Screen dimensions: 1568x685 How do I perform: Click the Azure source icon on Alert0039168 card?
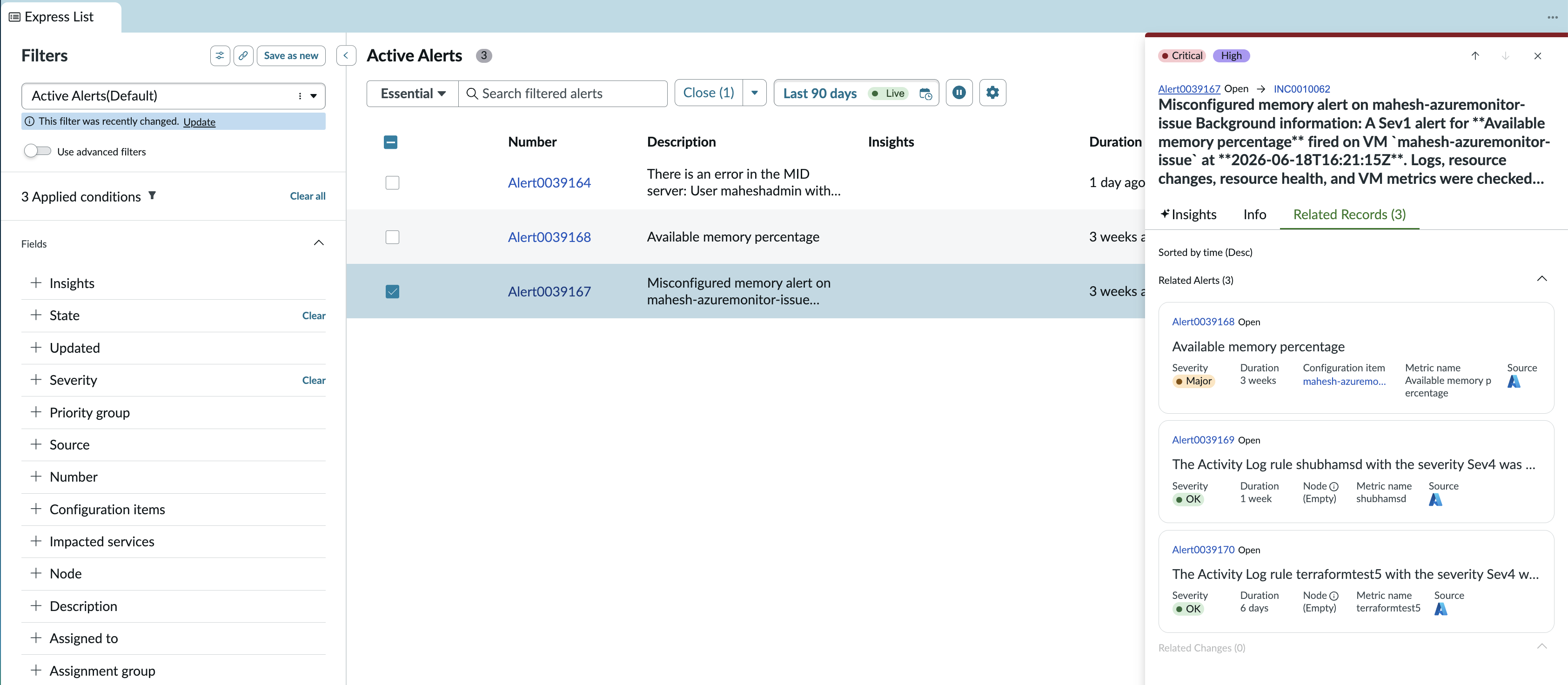[1514, 381]
